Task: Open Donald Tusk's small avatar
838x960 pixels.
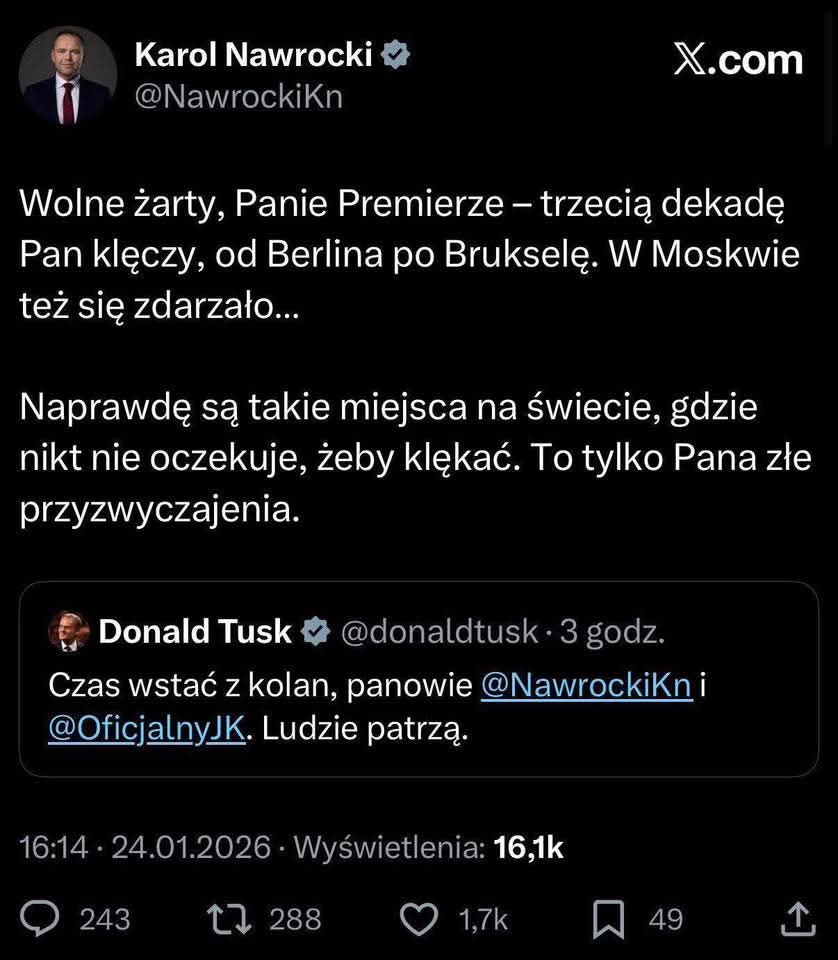Action: pyautogui.click(x=66, y=631)
